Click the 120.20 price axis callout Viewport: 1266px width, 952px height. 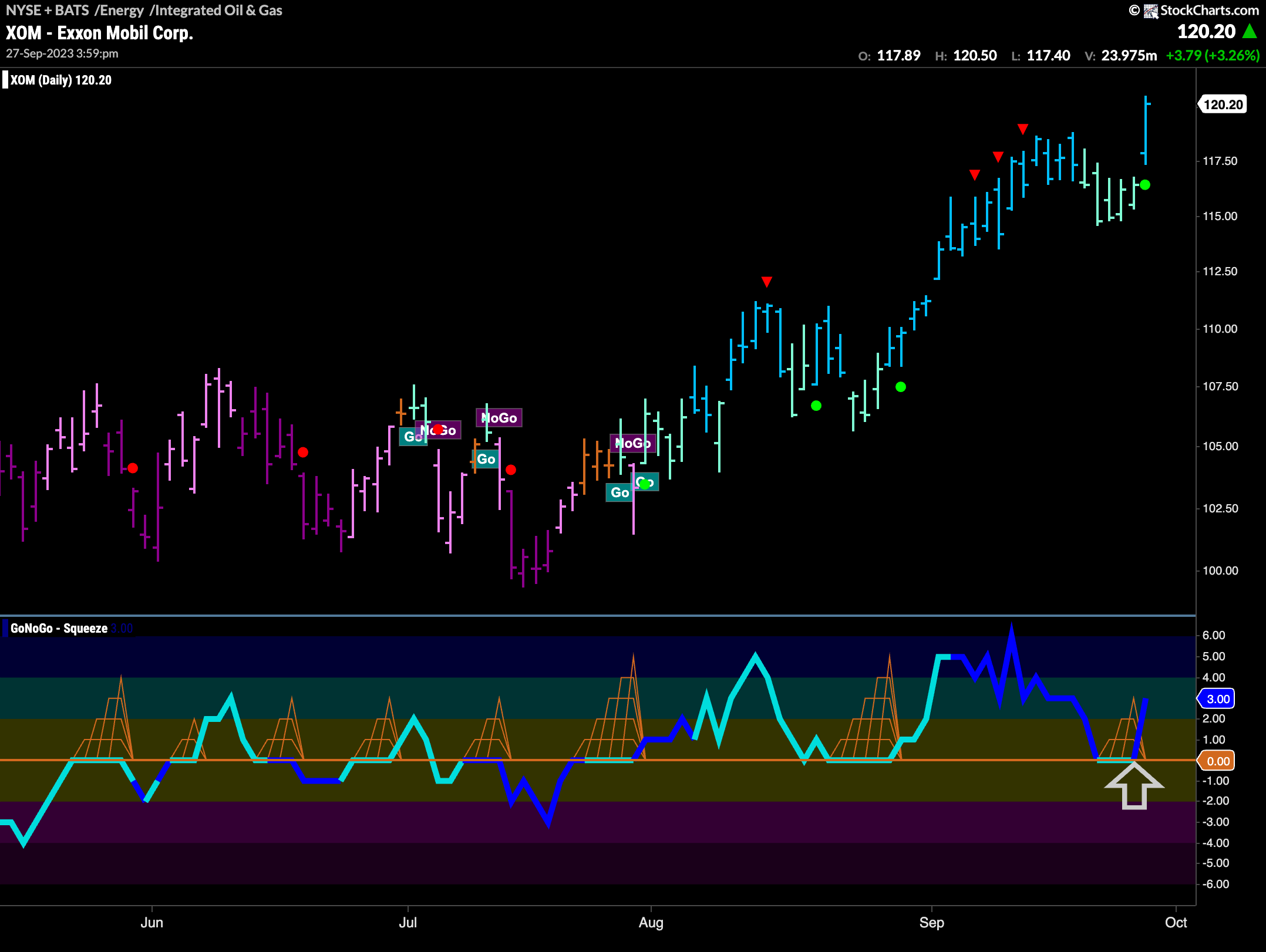1223,104
